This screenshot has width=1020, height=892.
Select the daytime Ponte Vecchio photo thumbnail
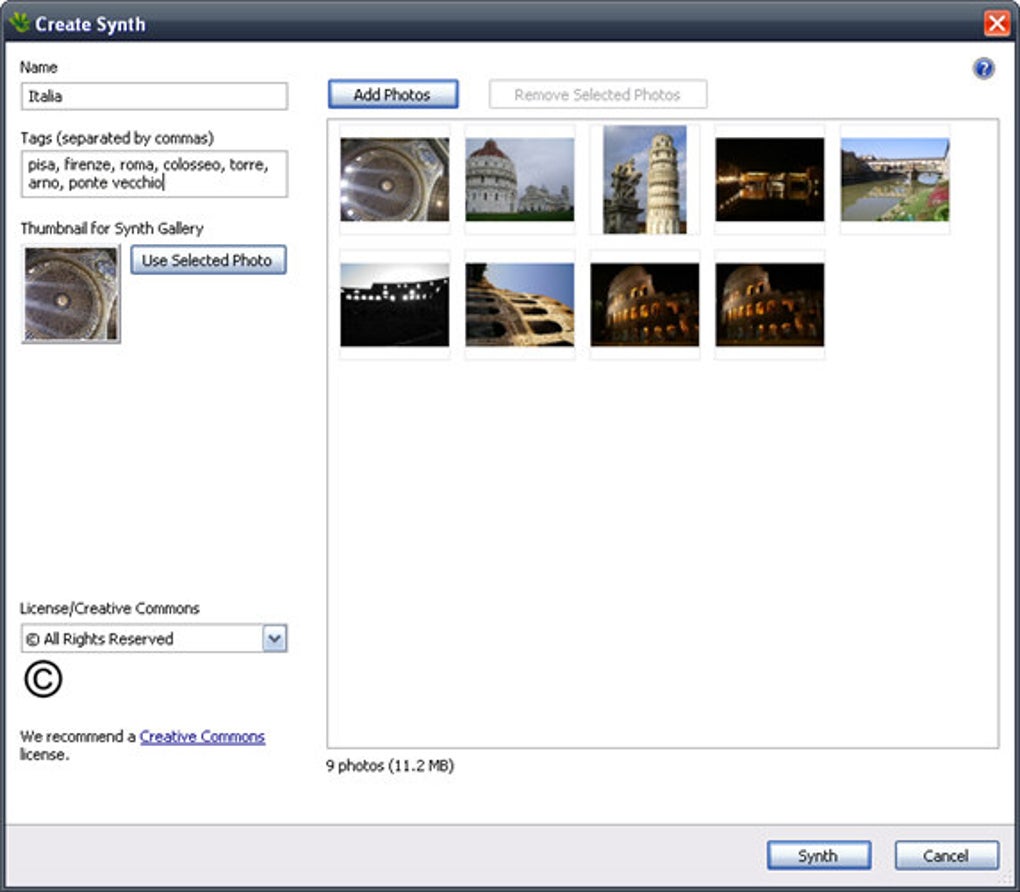(894, 180)
